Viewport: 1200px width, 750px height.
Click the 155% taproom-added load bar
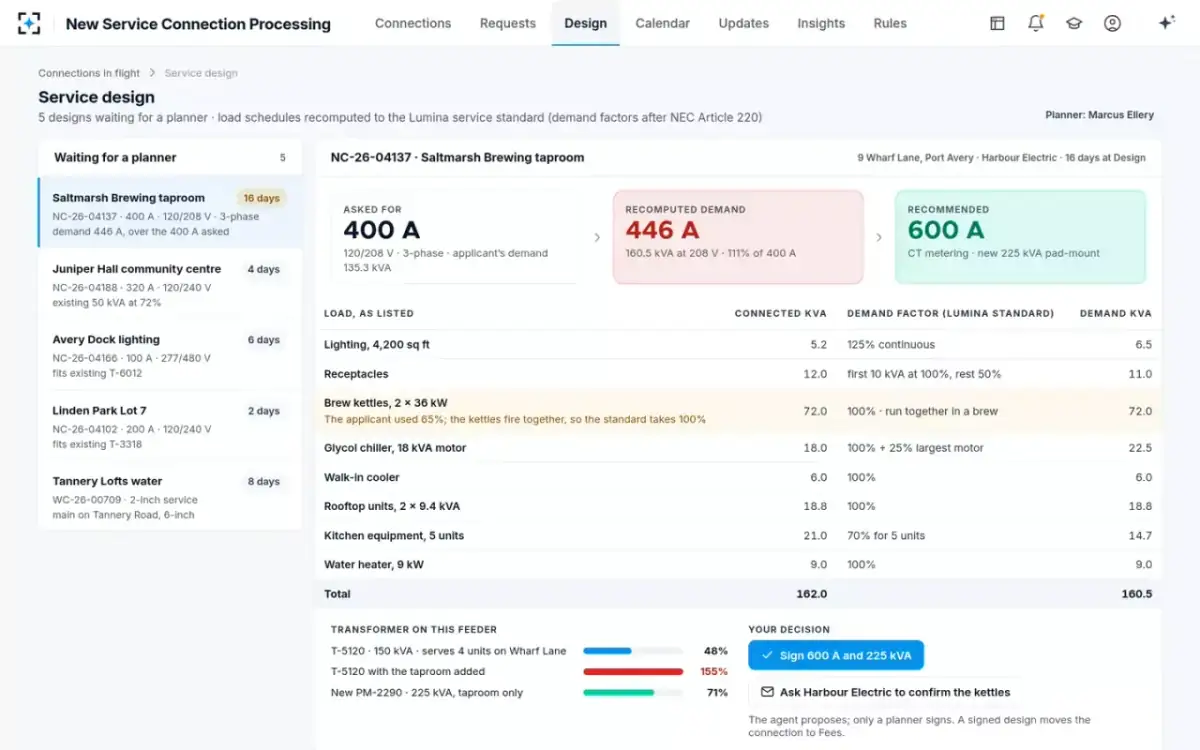[633, 672]
